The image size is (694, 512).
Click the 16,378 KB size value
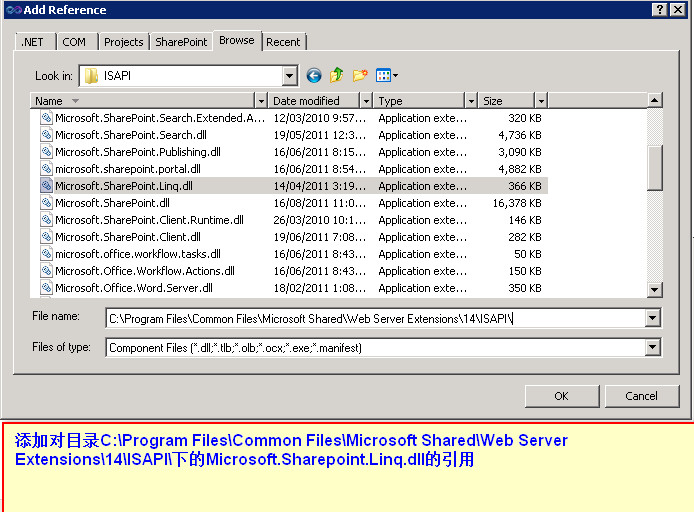coord(517,203)
